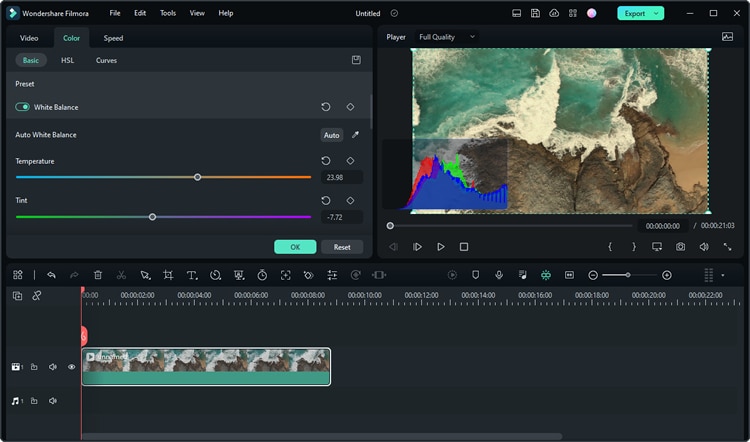Screen dimensions: 750x442
Task: Select the Crop tool in timeline toolbar
Action: (168, 275)
